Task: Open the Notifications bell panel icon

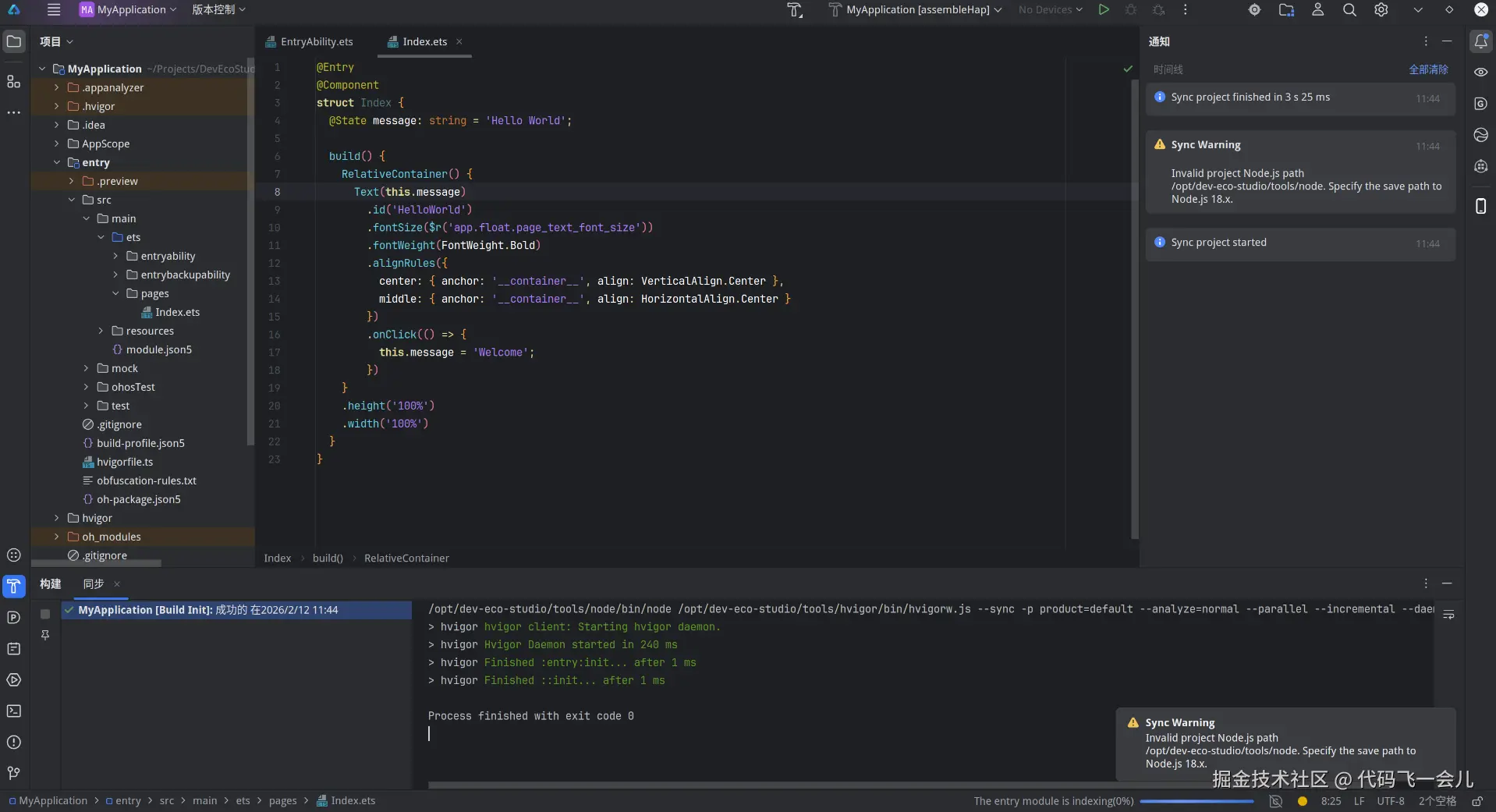Action: point(1480,41)
